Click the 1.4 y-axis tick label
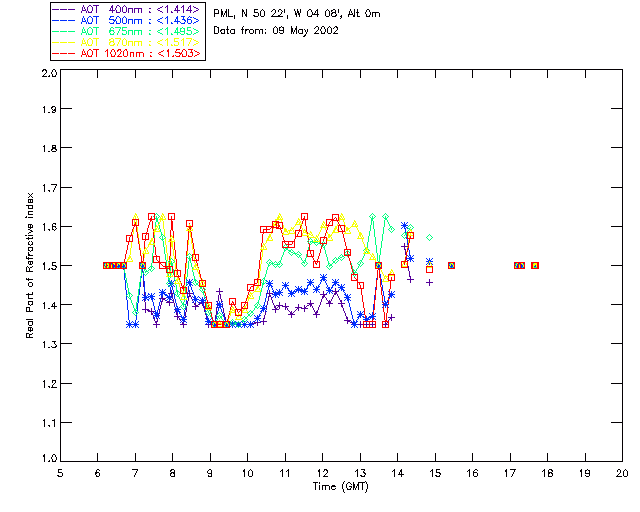The image size is (640, 512). coord(49,305)
